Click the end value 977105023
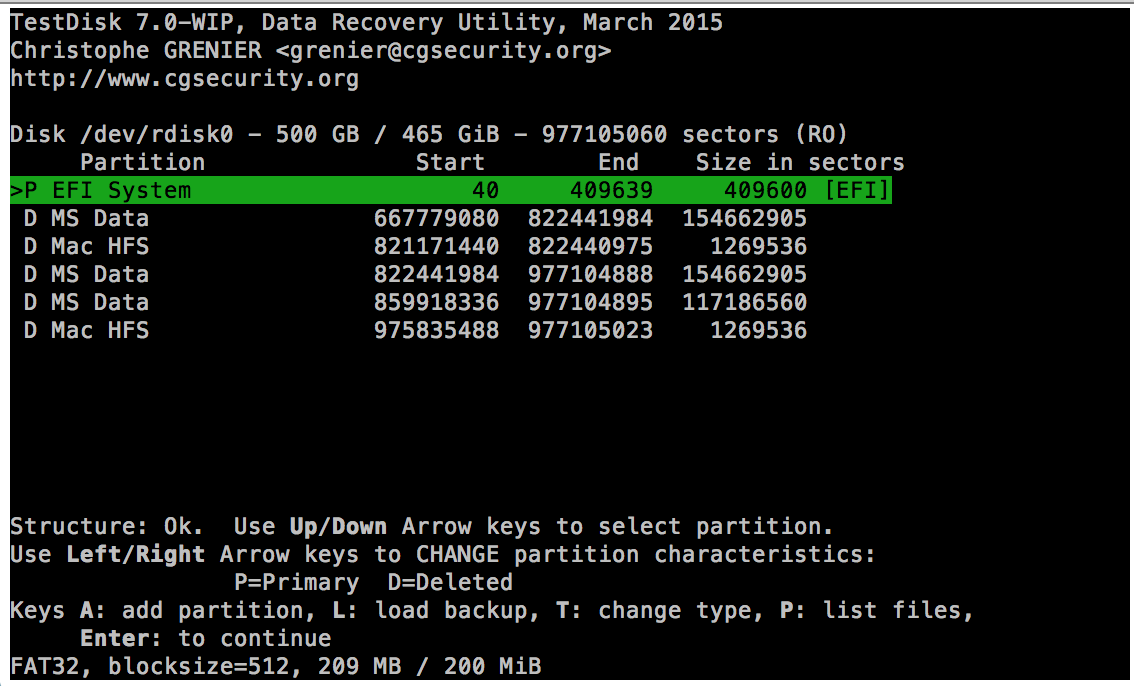 (x=590, y=330)
